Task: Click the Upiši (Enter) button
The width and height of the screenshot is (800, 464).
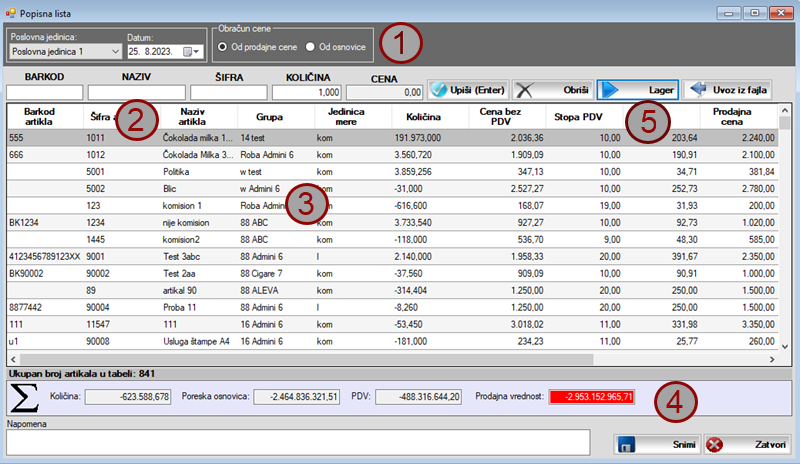Action: [x=468, y=90]
